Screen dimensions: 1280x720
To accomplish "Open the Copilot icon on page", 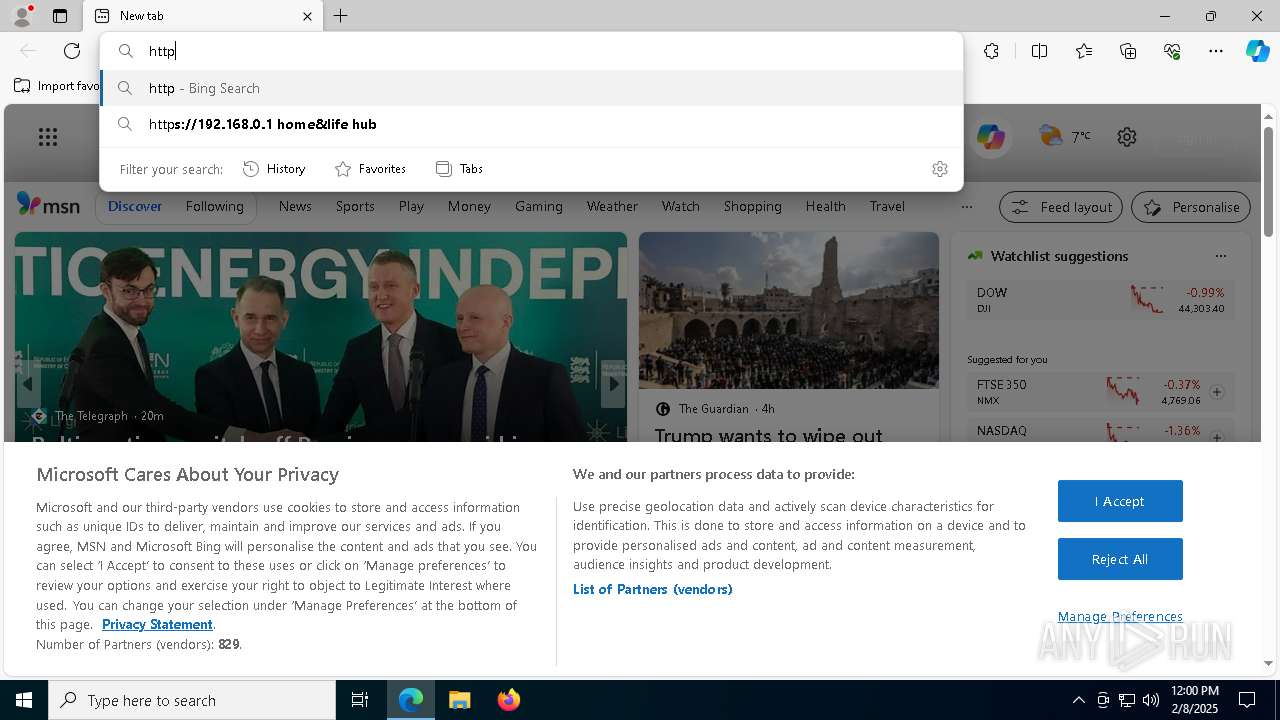I will [x=991, y=137].
